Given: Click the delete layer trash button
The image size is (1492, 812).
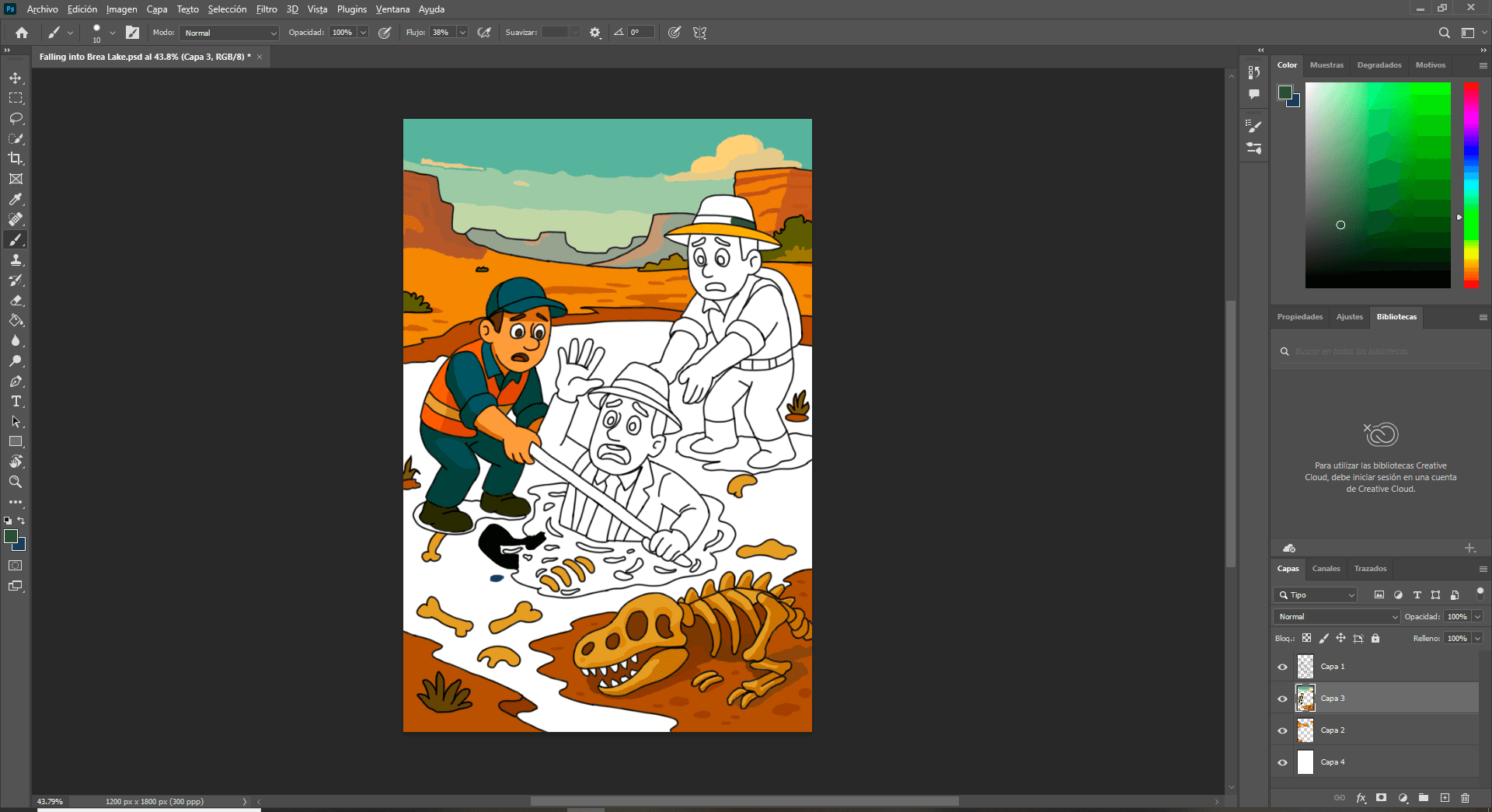Looking at the screenshot, I should click(x=1465, y=798).
